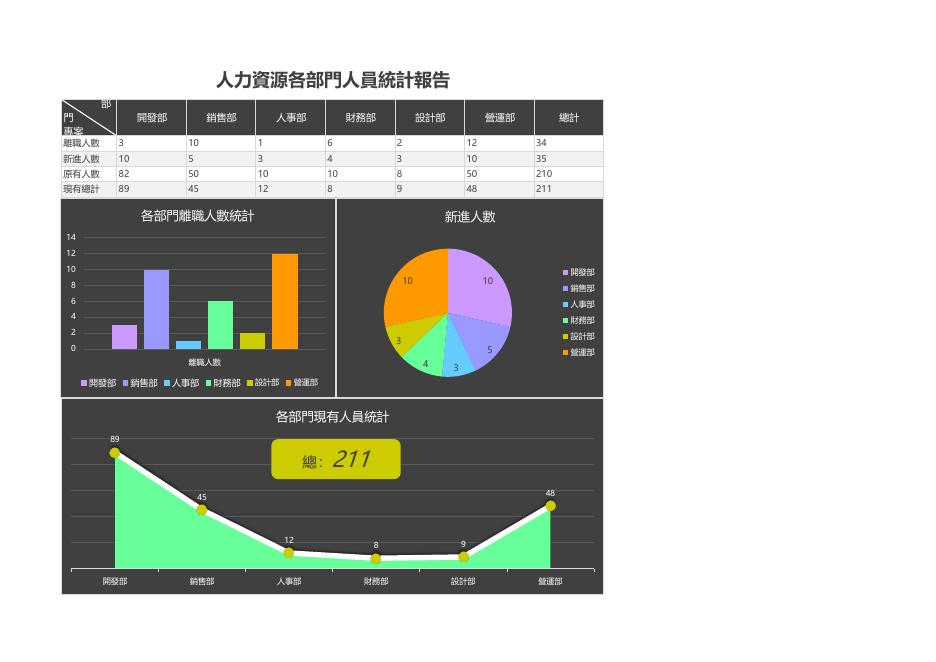The width and height of the screenshot is (936, 662).
Task: Click the 人事部 entry in the pie chart legend
Action: click(x=578, y=304)
